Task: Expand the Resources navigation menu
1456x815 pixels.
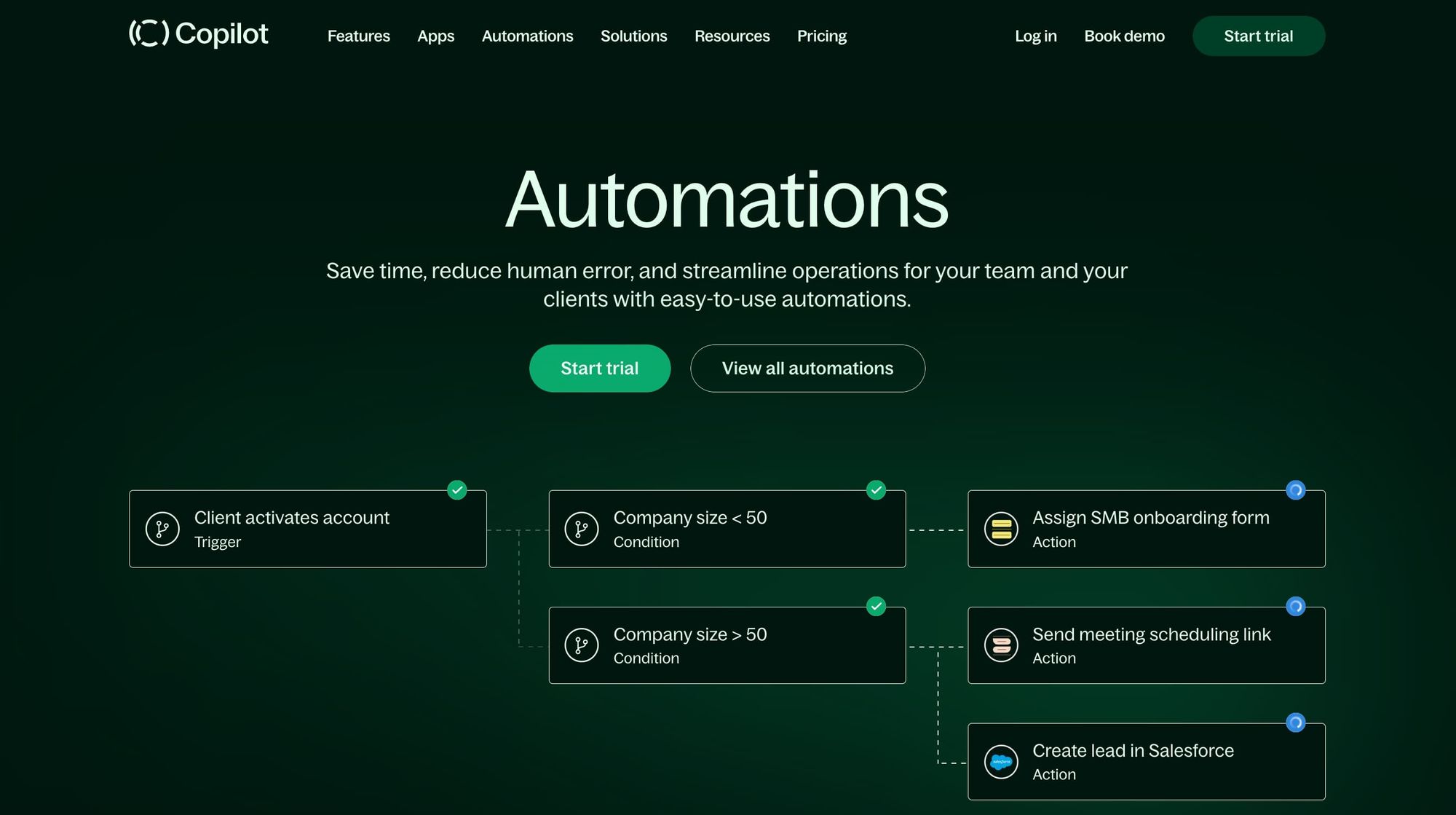Action: pos(732,36)
